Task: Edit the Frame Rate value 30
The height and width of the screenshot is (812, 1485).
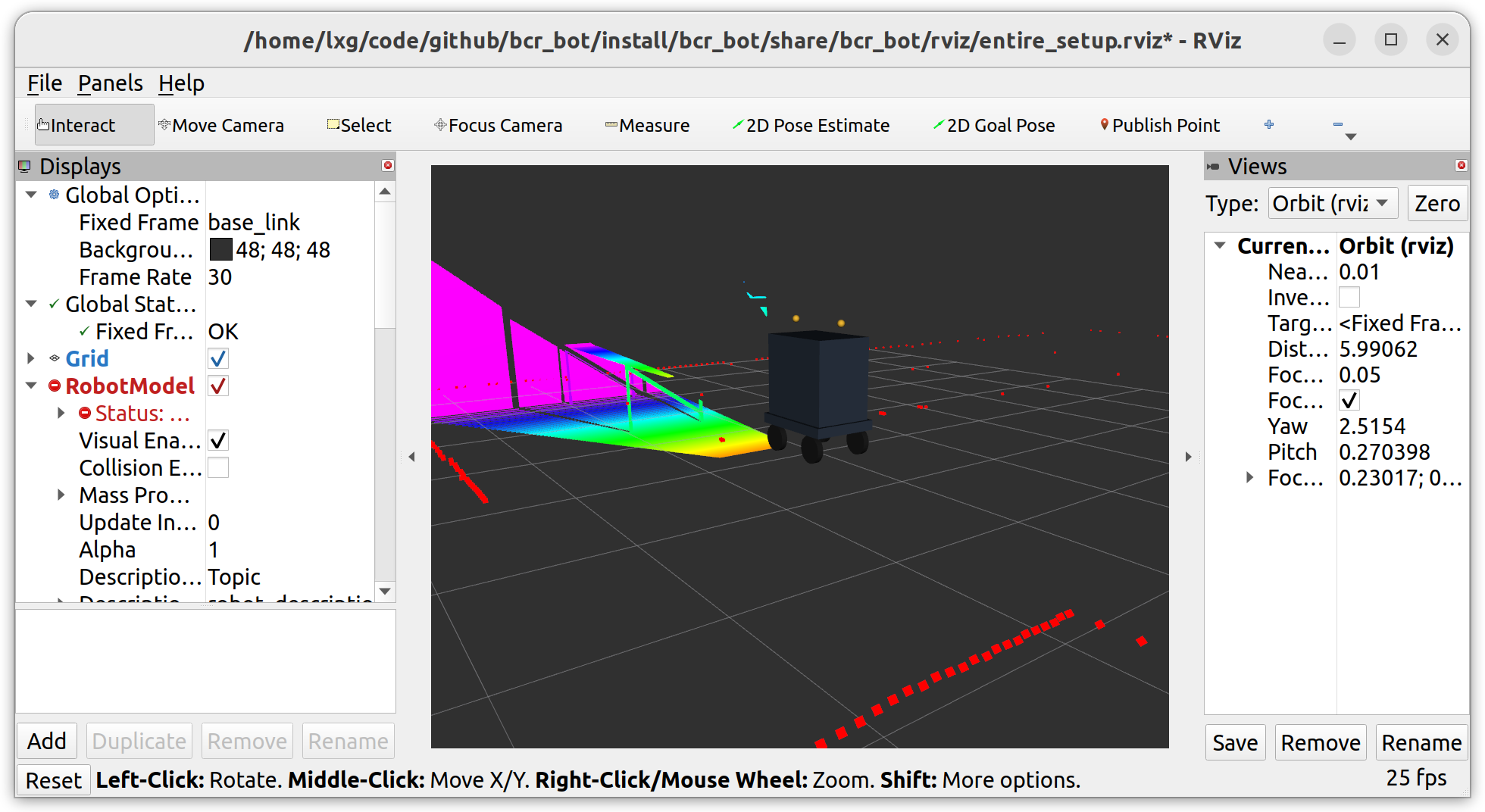Action: [289, 276]
